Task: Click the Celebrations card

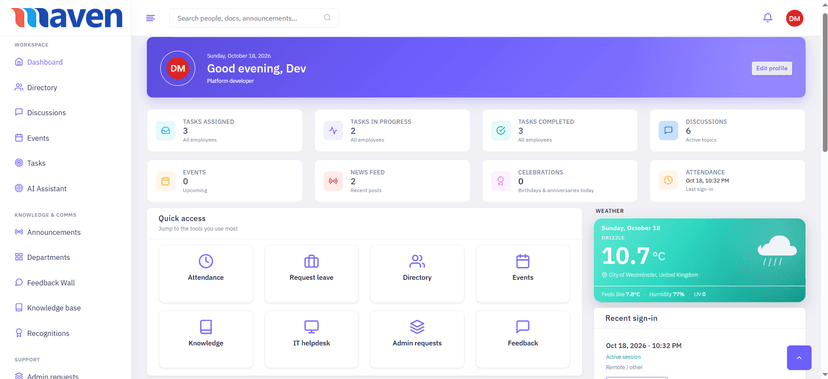Action: click(560, 181)
